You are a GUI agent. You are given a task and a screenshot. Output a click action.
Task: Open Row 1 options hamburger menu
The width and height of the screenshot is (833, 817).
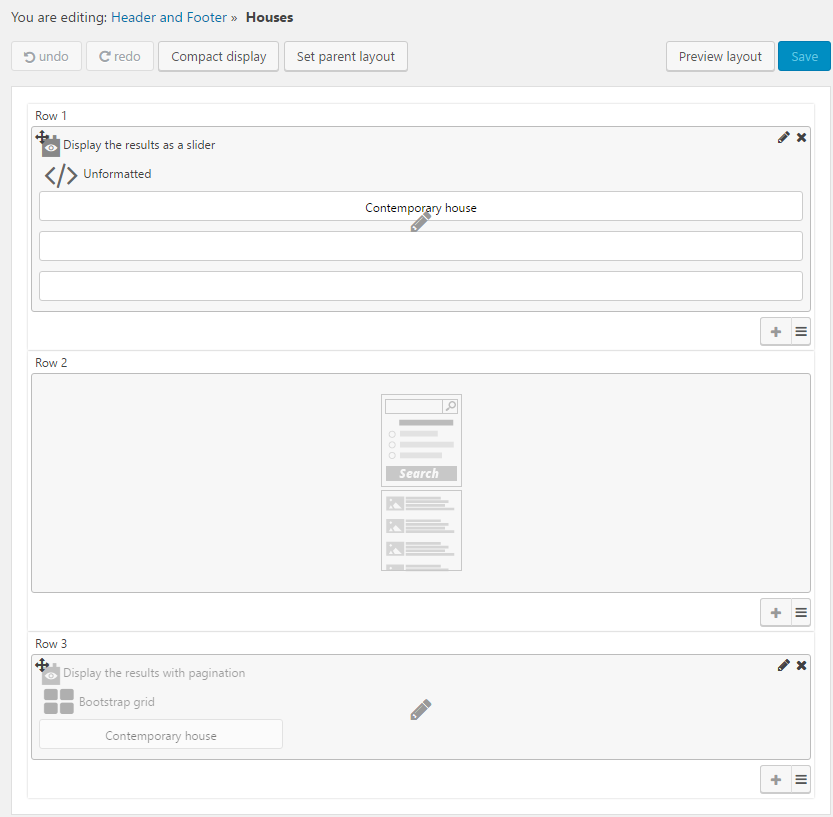801,332
